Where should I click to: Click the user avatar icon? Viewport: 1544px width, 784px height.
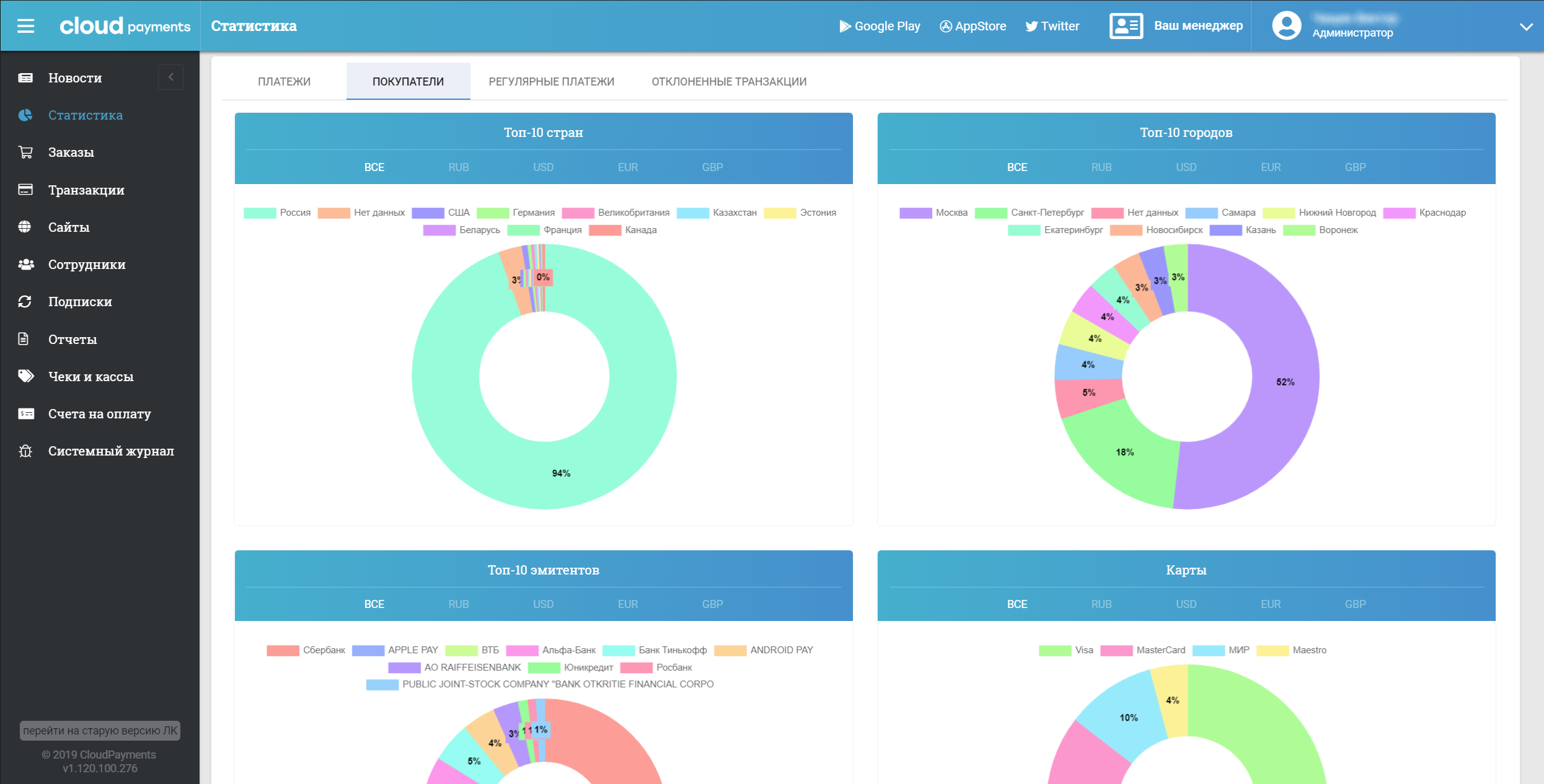[1287, 26]
